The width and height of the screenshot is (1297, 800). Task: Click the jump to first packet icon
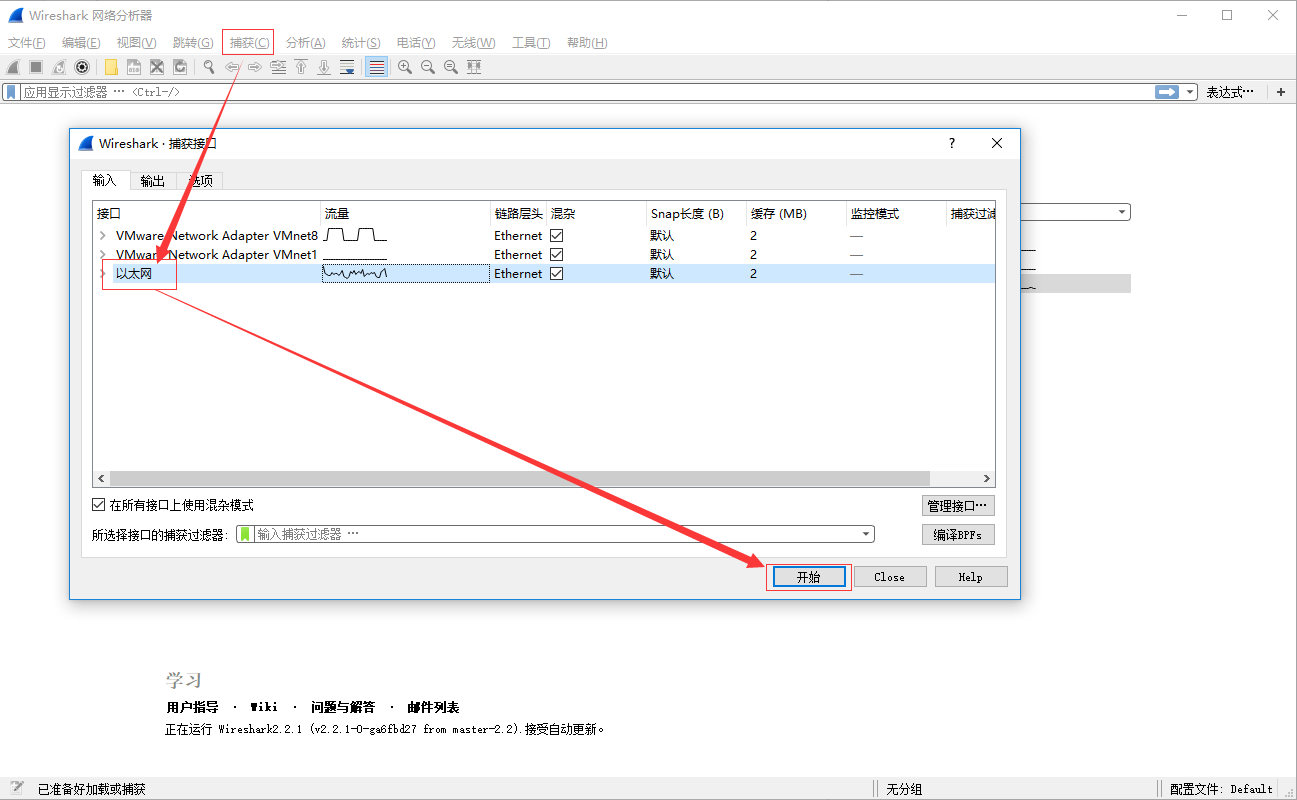pos(301,67)
